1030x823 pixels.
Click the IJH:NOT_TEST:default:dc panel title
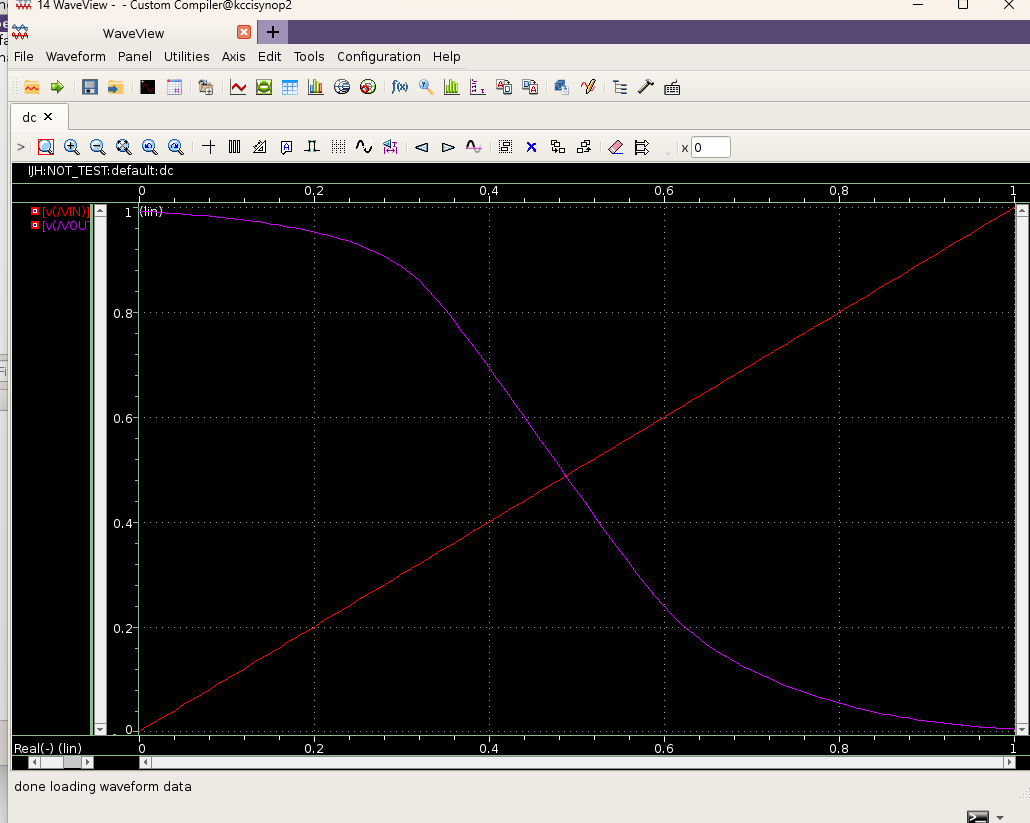pyautogui.click(x=101, y=171)
